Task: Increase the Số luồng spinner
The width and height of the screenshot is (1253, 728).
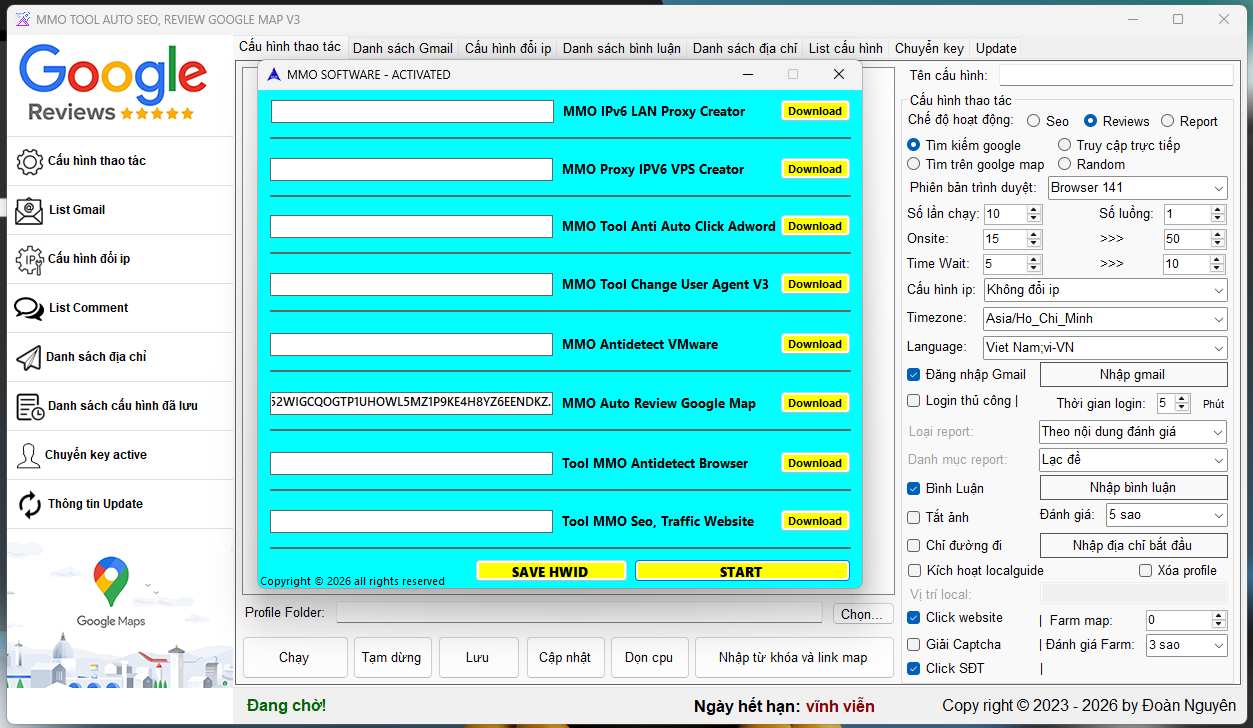Action: [x=1217, y=209]
